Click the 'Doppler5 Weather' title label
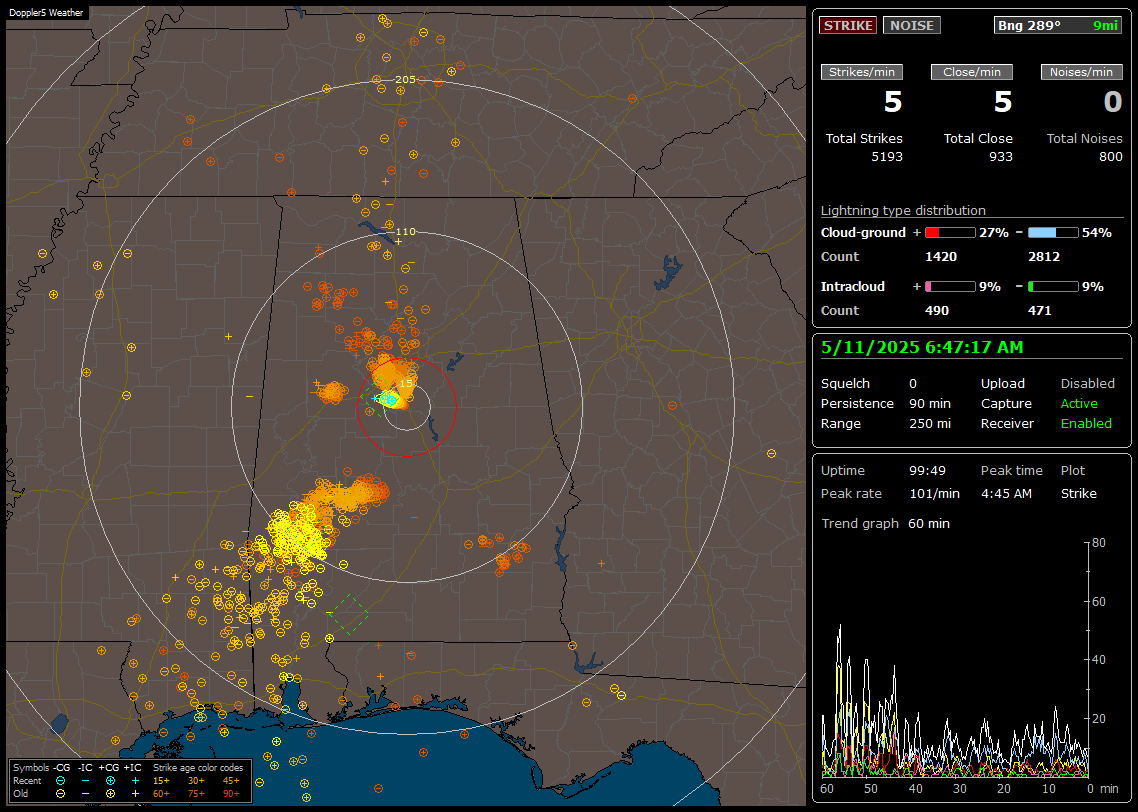Viewport: 1138px width, 812px height. (x=46, y=12)
